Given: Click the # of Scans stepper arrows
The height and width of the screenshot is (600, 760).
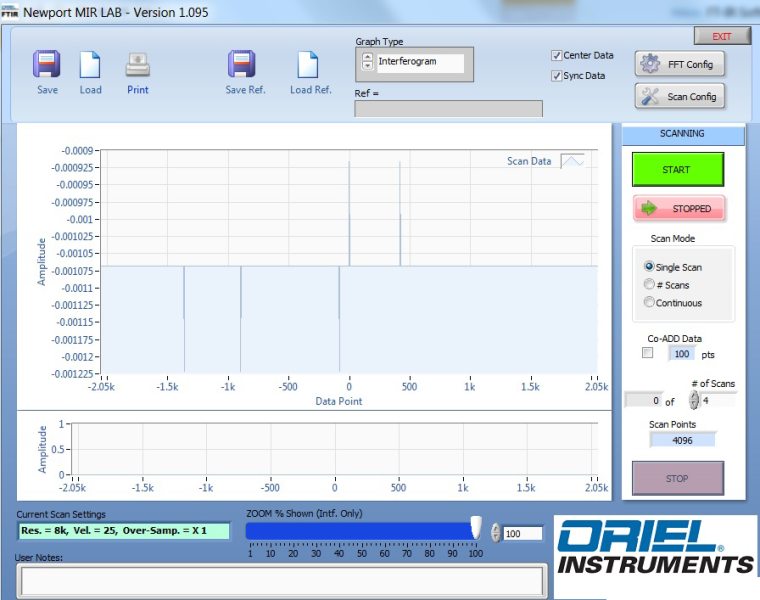Looking at the screenshot, I should [x=694, y=400].
